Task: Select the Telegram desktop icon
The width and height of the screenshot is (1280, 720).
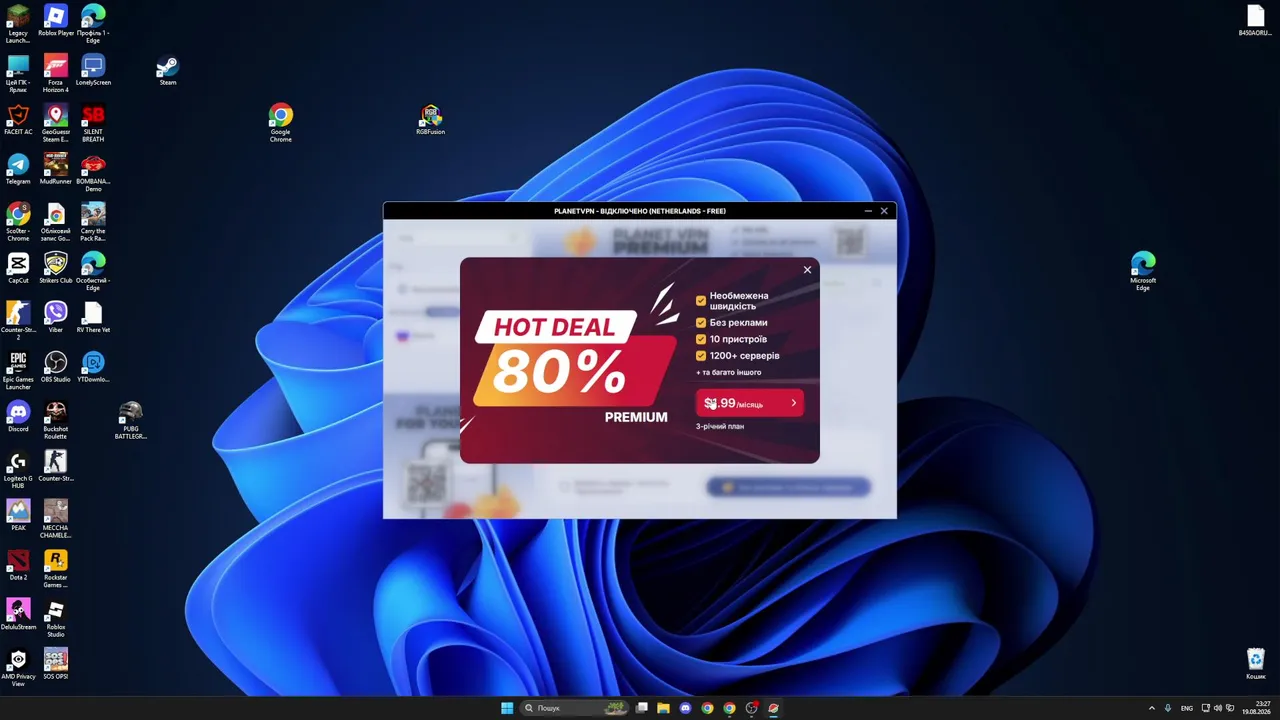Action: 18,169
